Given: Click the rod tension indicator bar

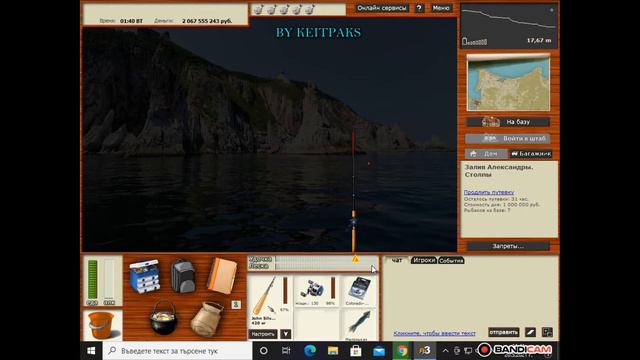Looking at the screenshot, I should pyautogui.click(x=327, y=259).
